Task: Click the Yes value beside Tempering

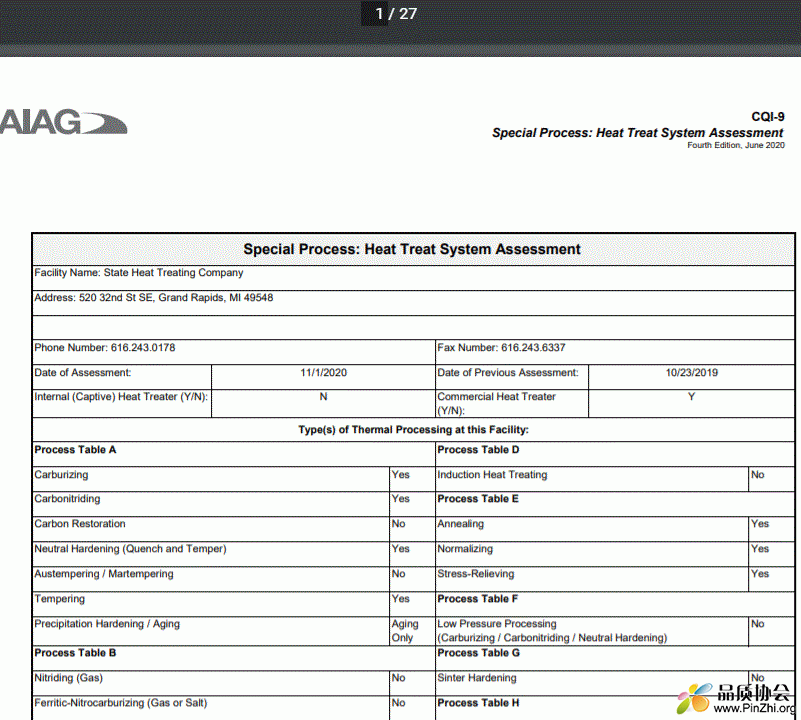Action: pyautogui.click(x=400, y=599)
